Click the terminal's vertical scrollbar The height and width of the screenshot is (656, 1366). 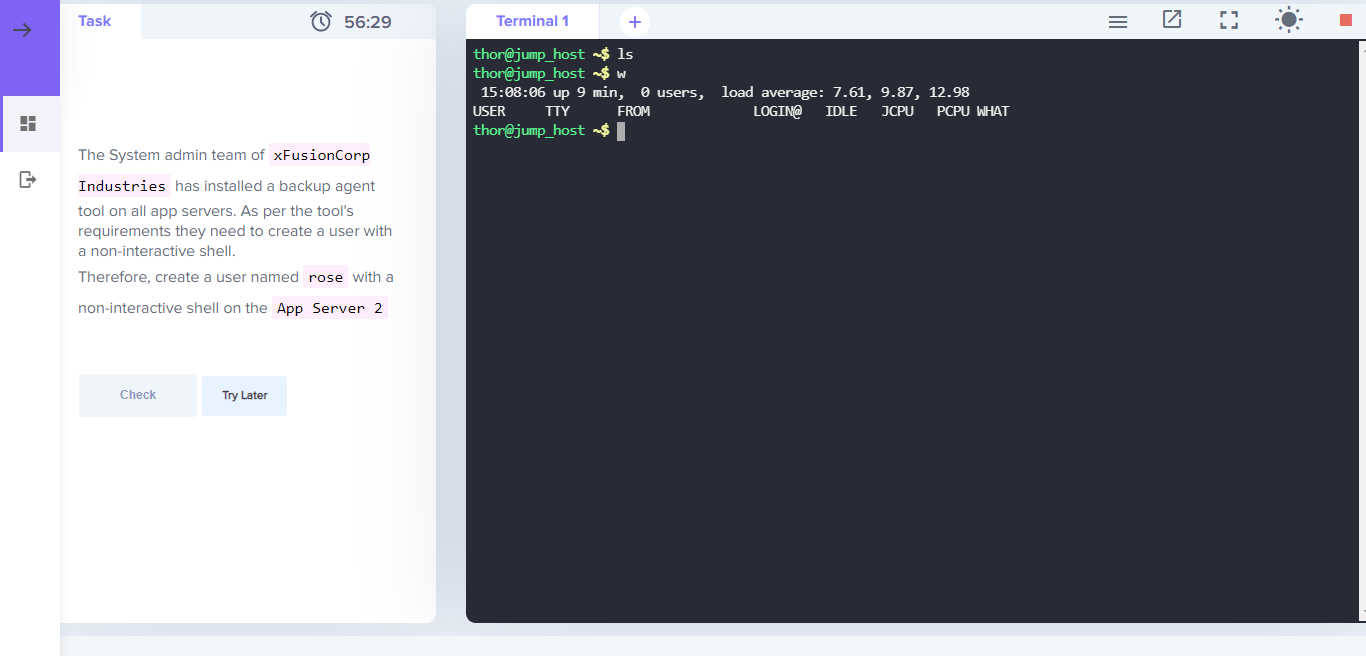tap(1361, 300)
